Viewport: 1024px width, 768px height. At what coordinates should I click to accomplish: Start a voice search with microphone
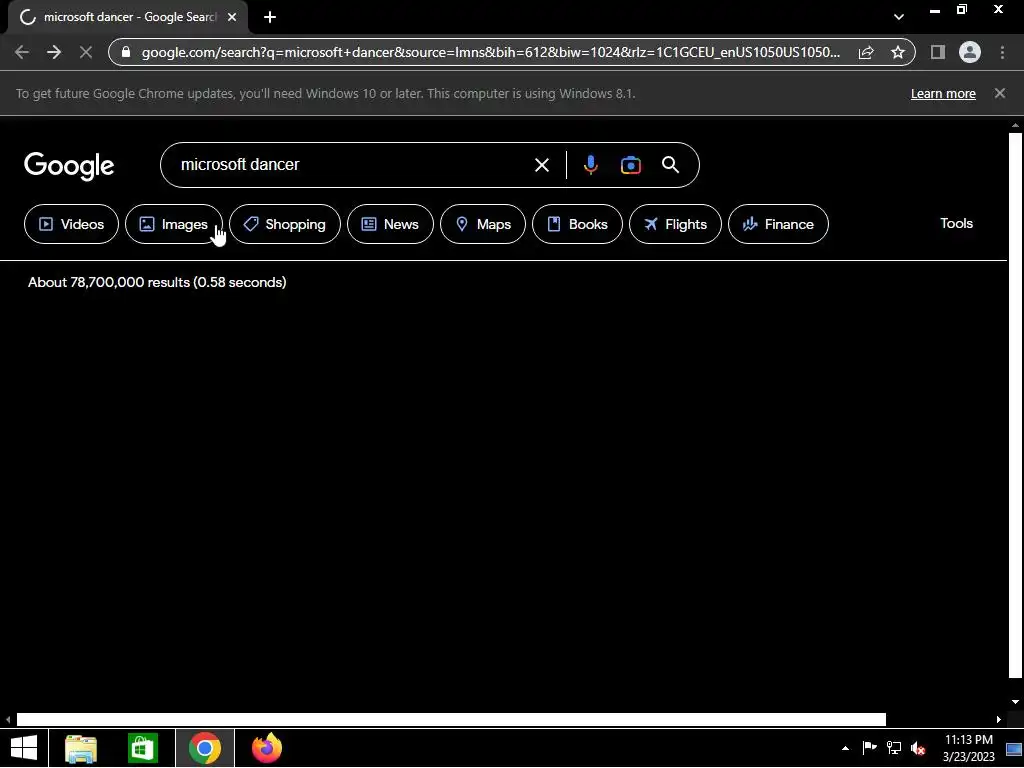click(590, 165)
